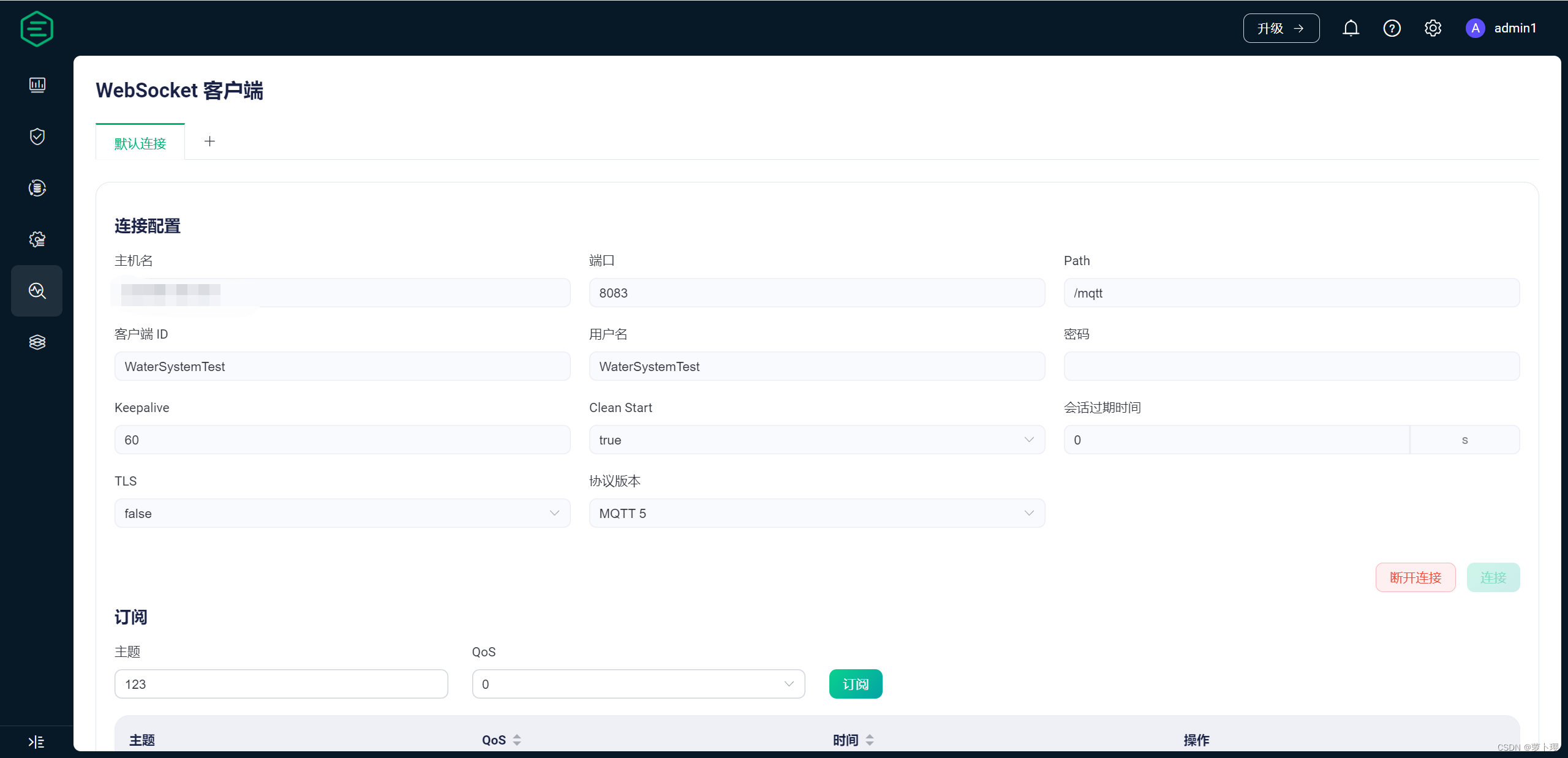This screenshot has width=1568, height=758.
Task: Expand the subscription QoS dropdown
Action: [x=638, y=684]
